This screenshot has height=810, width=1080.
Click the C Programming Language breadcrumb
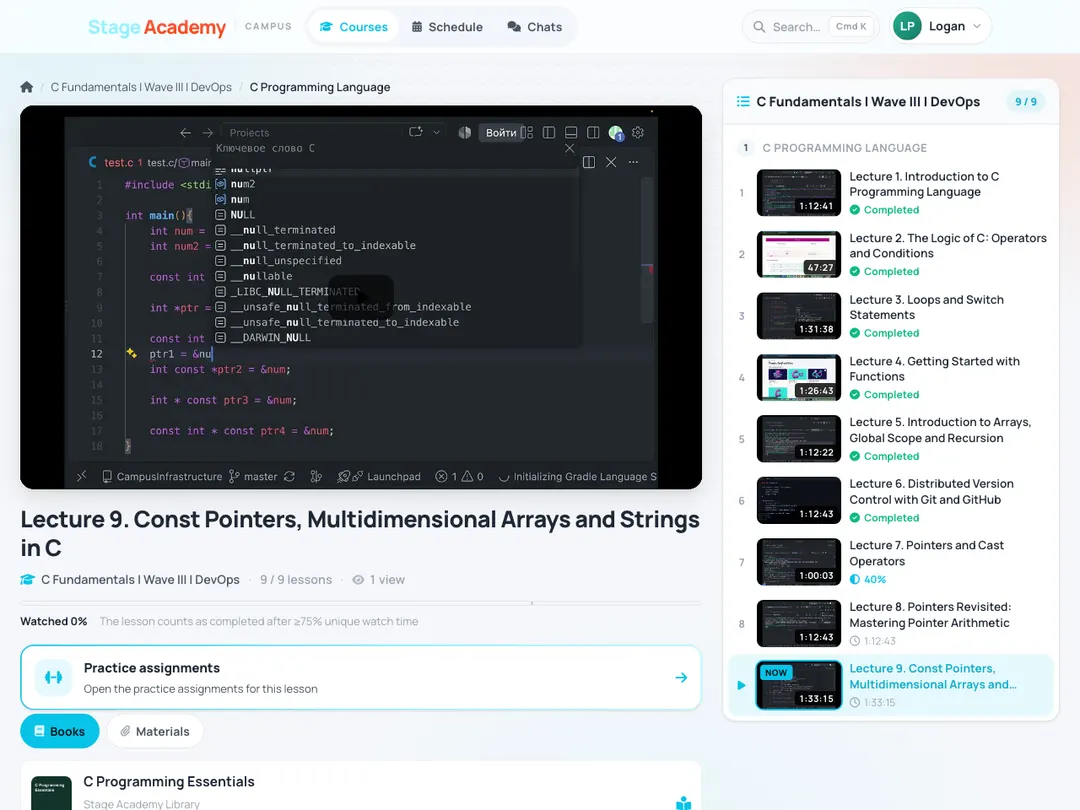[320, 87]
